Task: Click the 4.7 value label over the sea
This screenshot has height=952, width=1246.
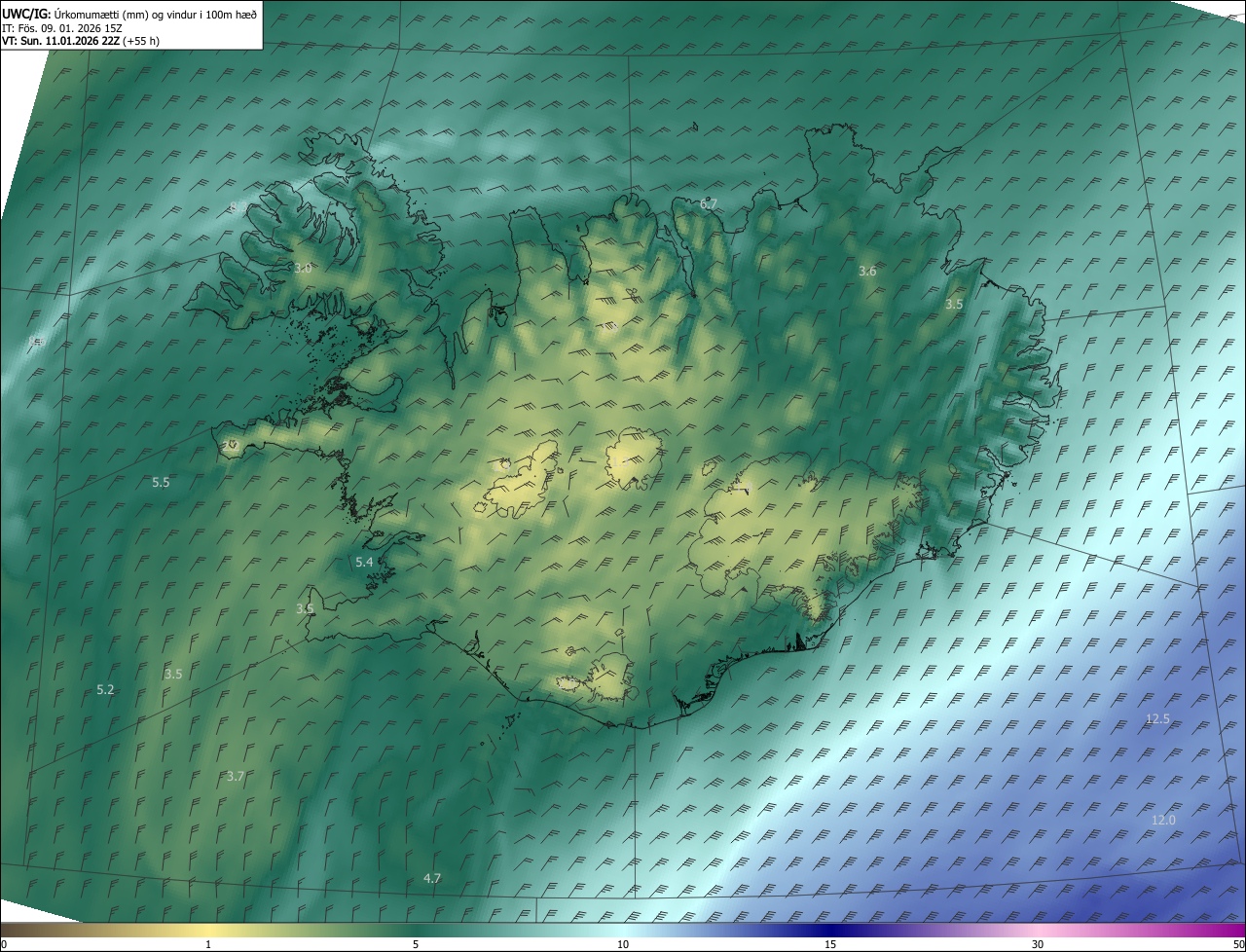Action: point(432,878)
